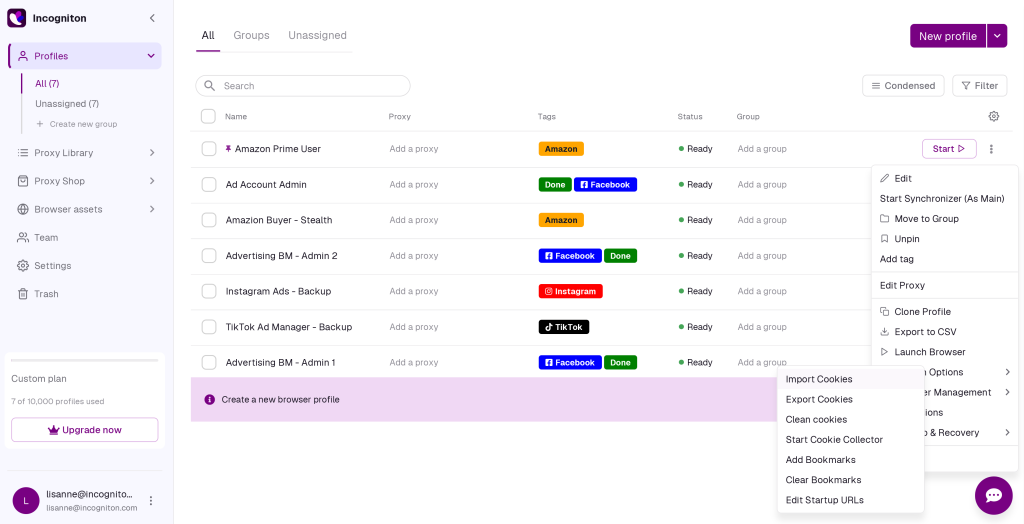Click the Trash bin icon

point(23,294)
